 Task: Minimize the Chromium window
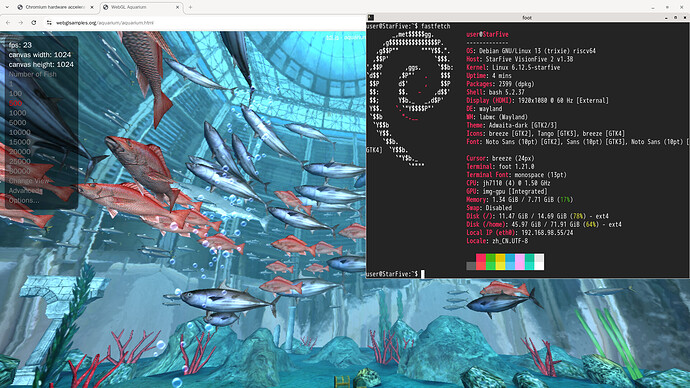[x=653, y=7]
